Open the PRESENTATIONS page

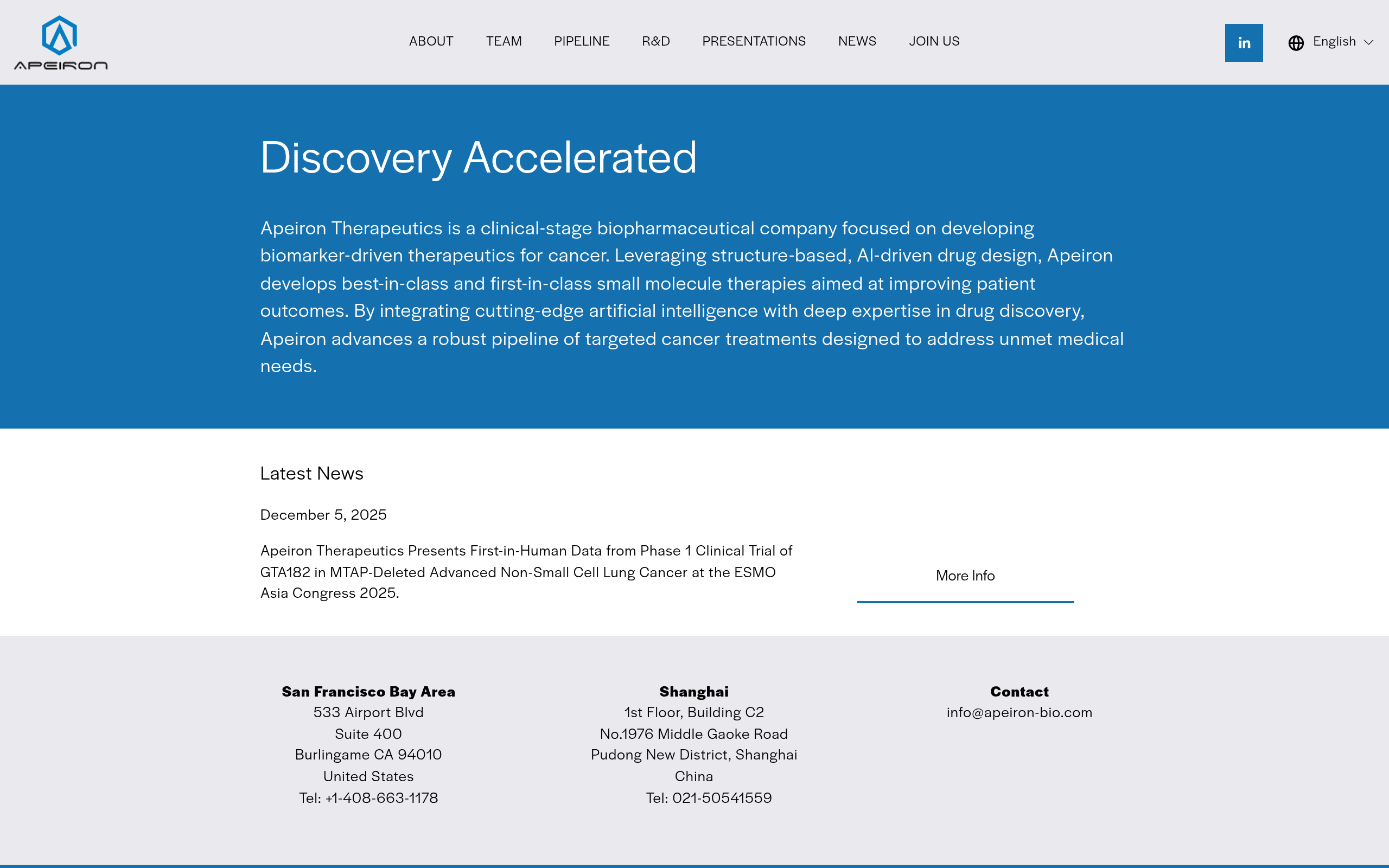tap(754, 41)
